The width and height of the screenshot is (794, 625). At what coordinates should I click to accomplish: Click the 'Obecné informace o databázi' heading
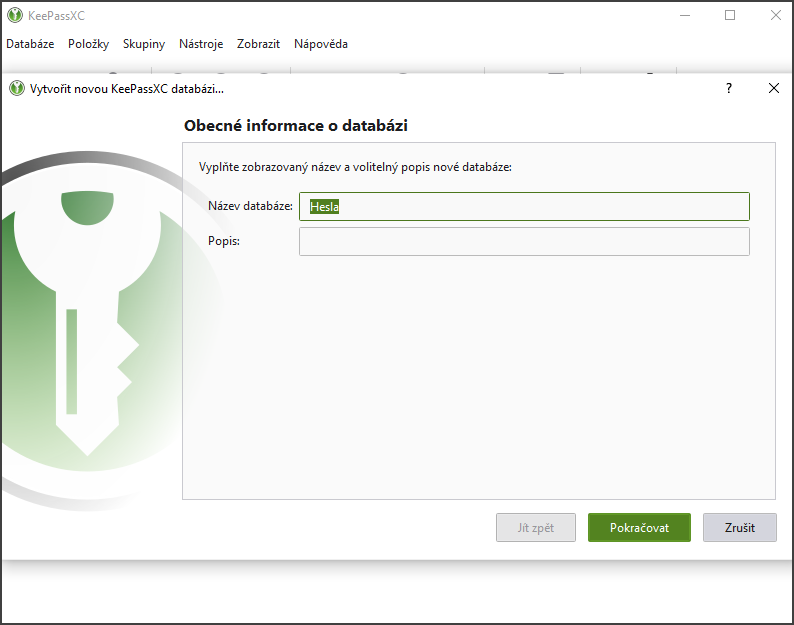(x=296, y=126)
